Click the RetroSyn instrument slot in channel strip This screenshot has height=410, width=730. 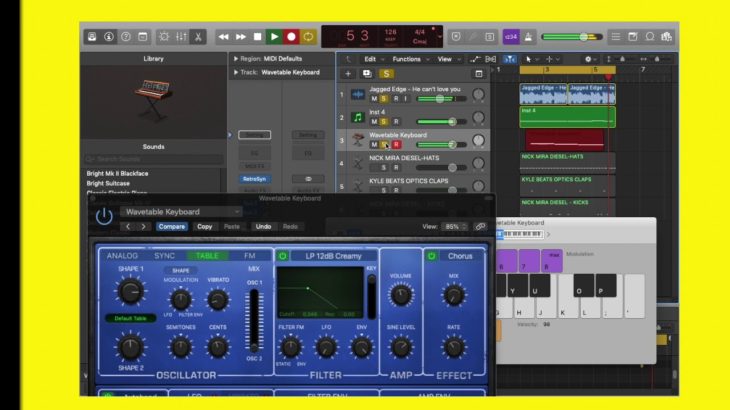tap(254, 179)
